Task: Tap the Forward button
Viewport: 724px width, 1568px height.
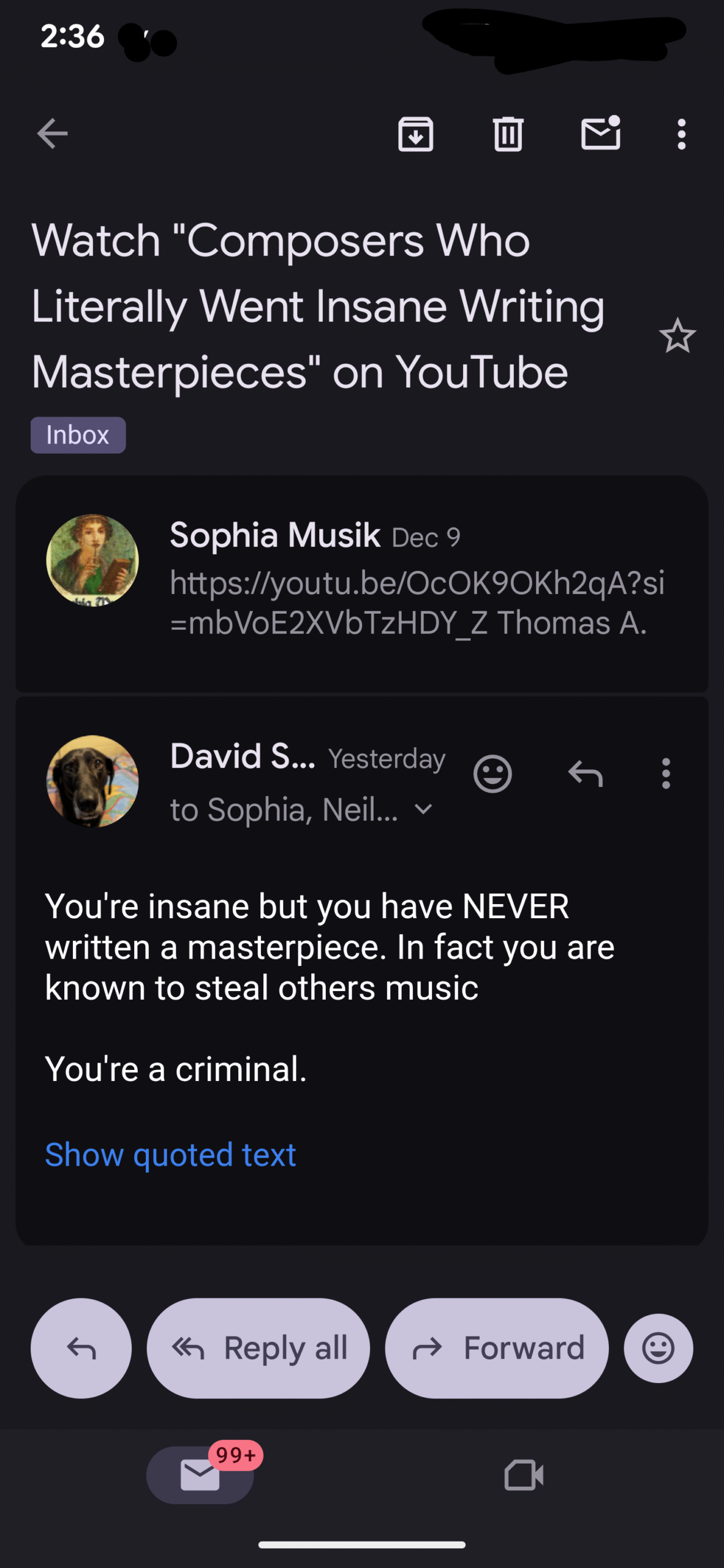Action: pos(497,1348)
